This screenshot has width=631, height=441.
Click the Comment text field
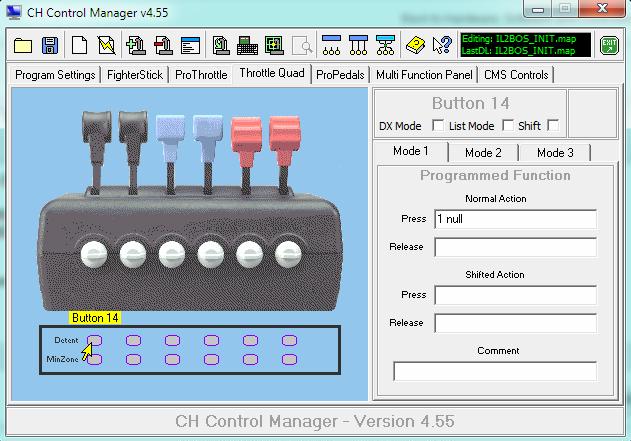point(495,371)
